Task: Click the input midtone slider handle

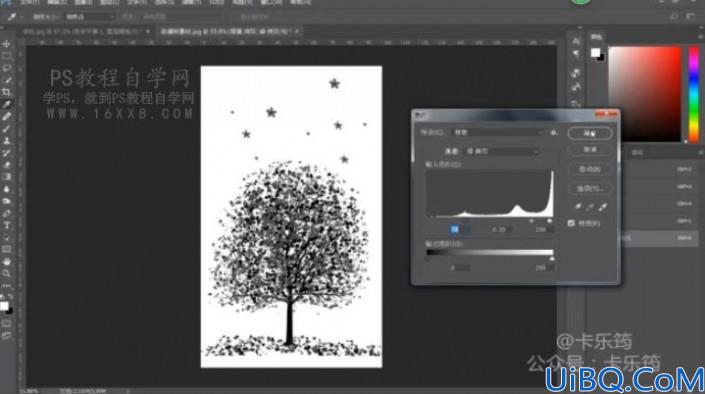Action: click(x=531, y=221)
